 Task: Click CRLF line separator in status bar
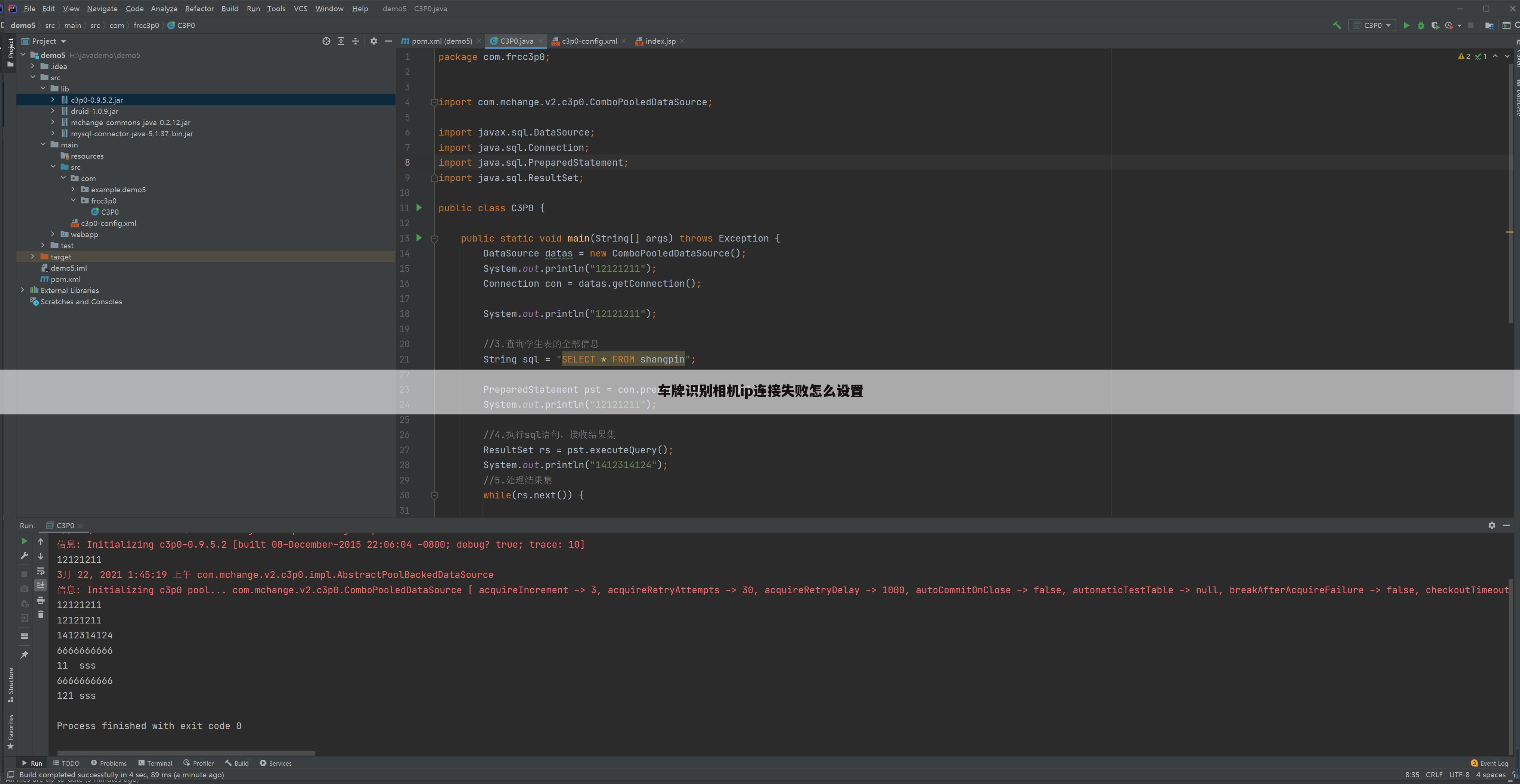(x=1434, y=775)
